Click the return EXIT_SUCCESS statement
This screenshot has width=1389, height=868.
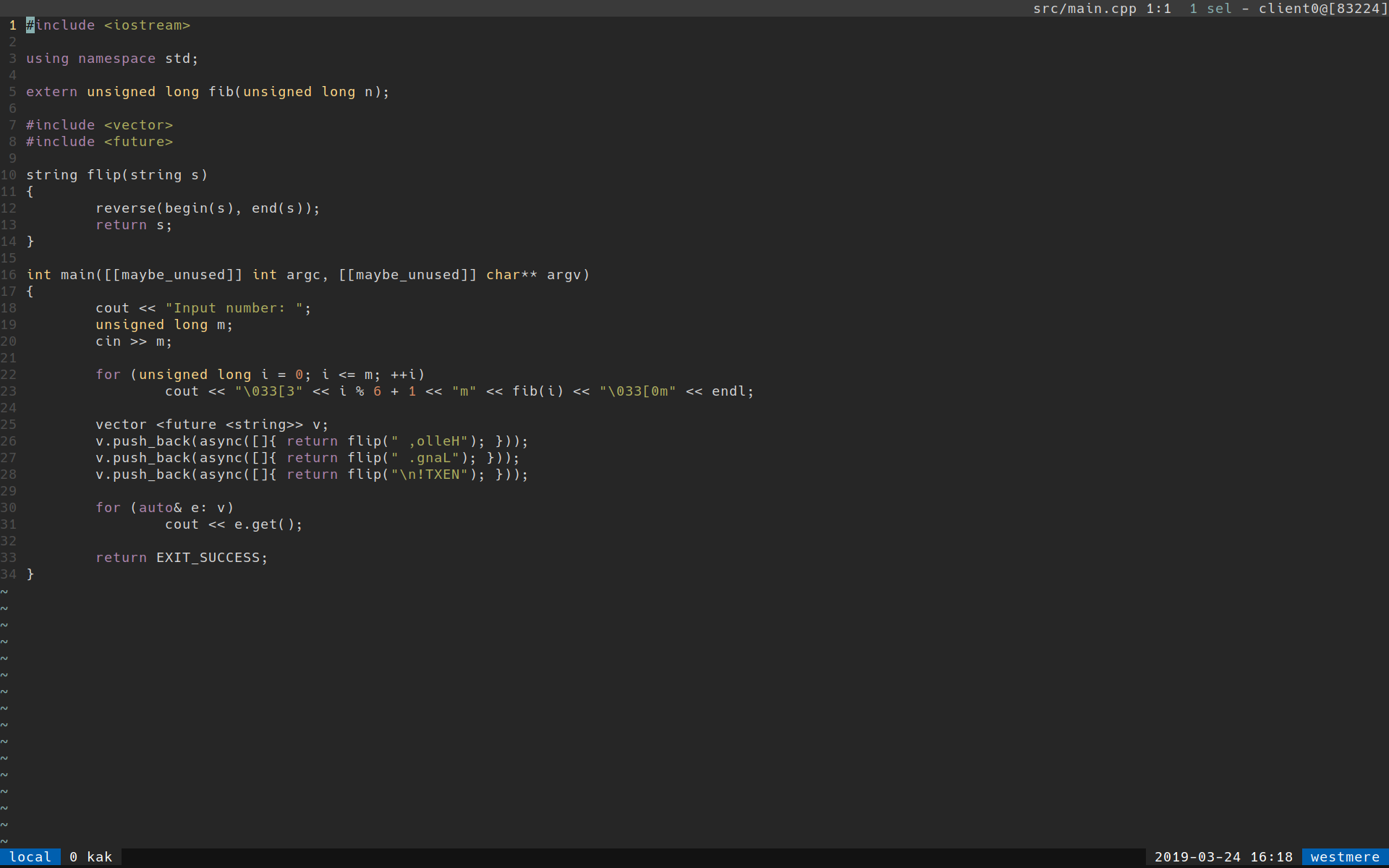coord(182,557)
